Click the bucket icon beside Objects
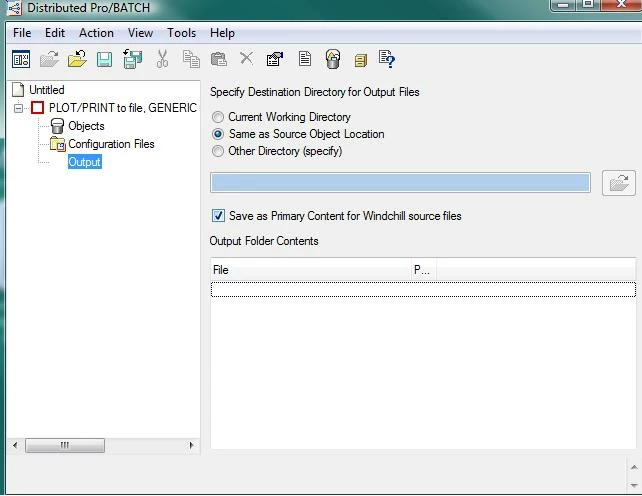 point(57,126)
